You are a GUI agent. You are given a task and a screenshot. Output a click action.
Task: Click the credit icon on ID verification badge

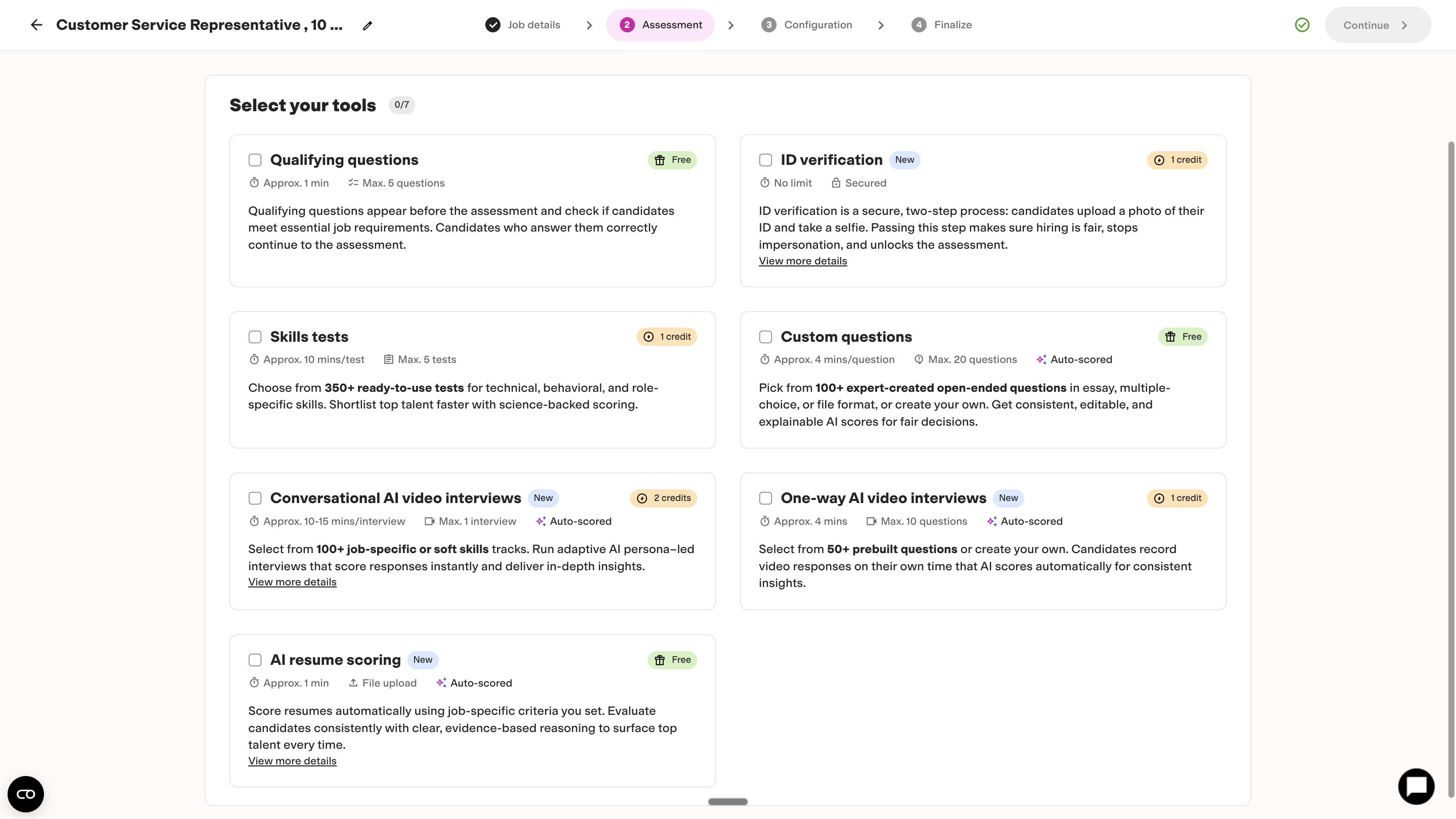coord(1159,160)
